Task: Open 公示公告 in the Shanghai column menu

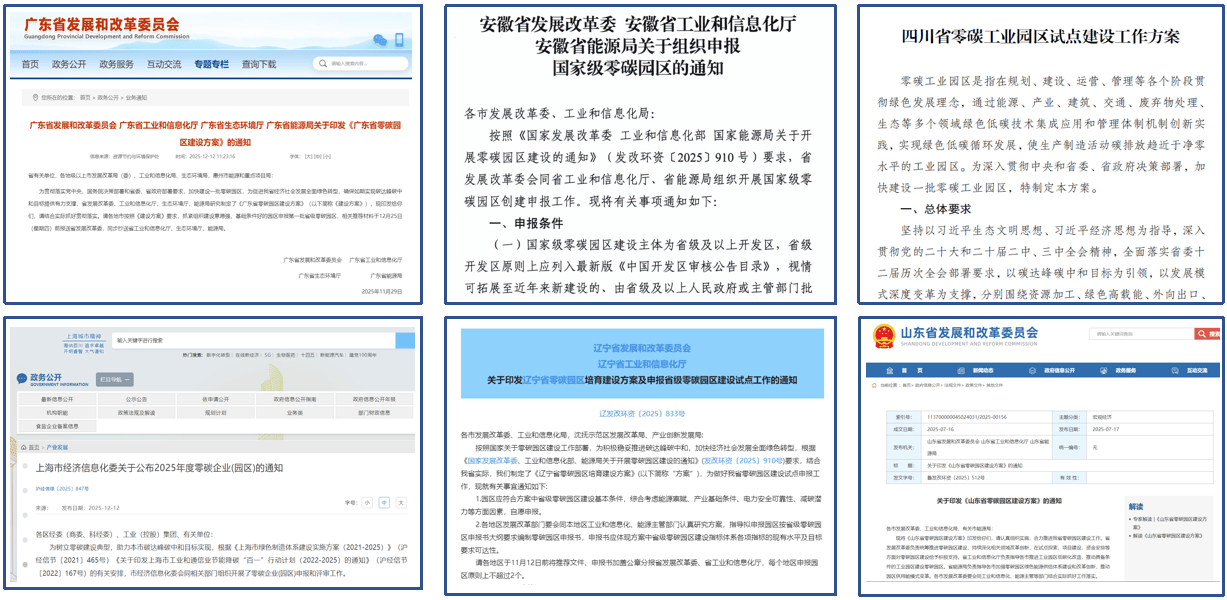Action: (x=137, y=398)
